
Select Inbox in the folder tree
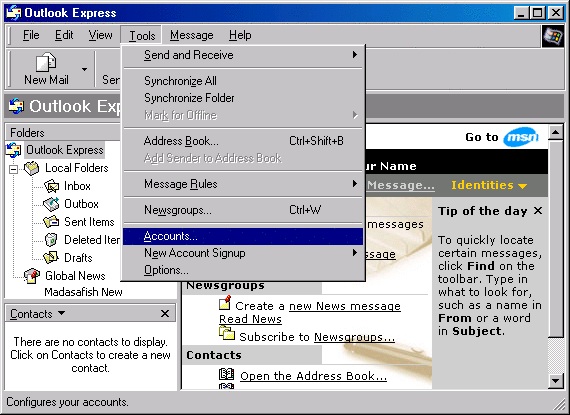click(77, 186)
